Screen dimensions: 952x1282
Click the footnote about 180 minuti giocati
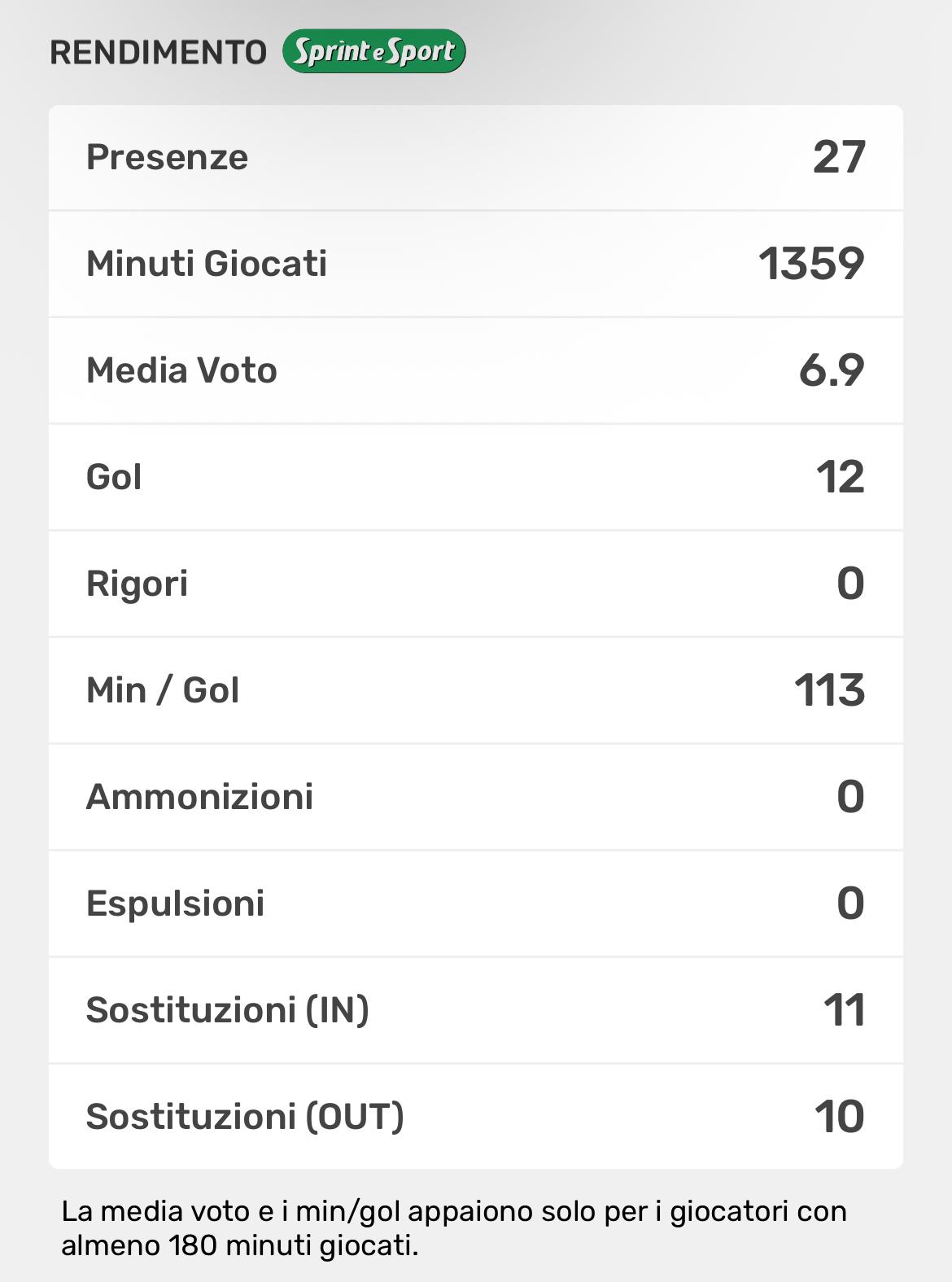pyautogui.click(x=454, y=1228)
